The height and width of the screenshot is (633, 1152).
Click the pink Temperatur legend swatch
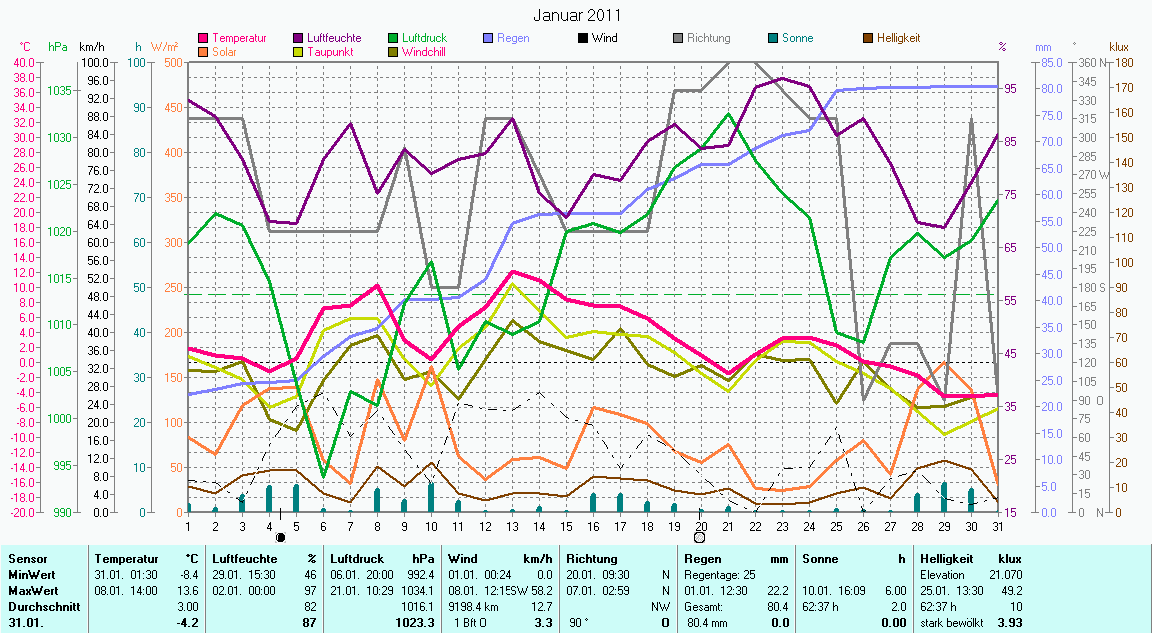pos(204,39)
